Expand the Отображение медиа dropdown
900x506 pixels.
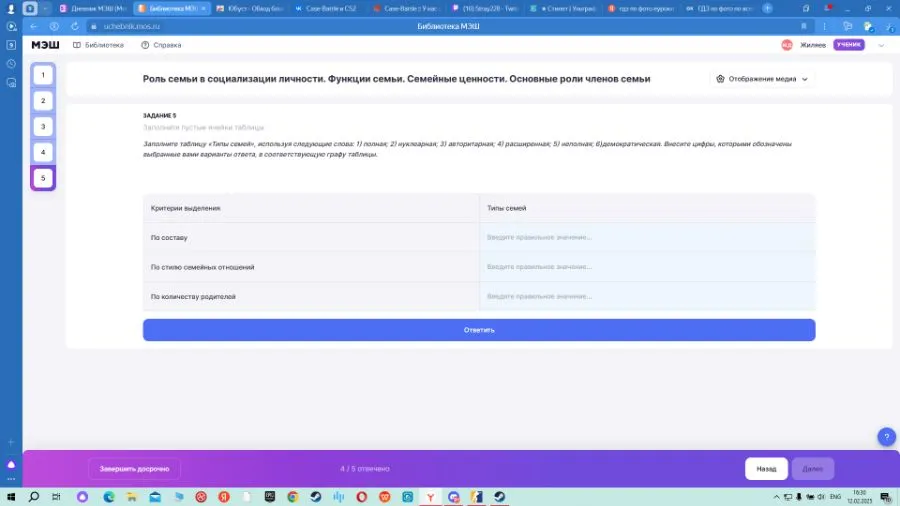tap(762, 79)
